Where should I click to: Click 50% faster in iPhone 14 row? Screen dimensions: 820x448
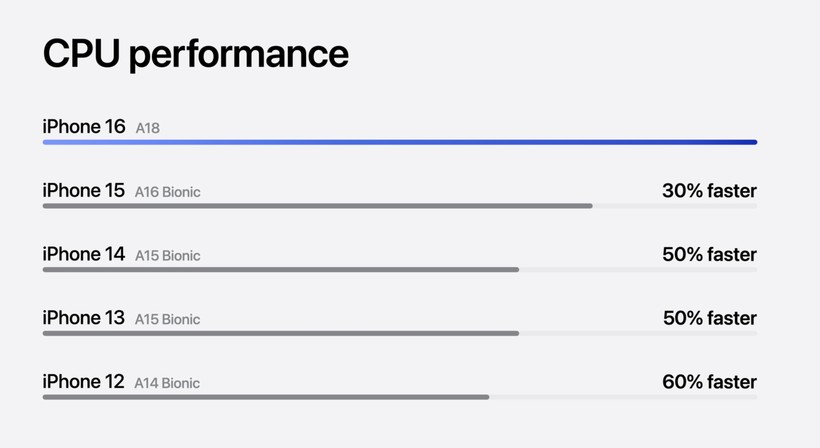[709, 255]
